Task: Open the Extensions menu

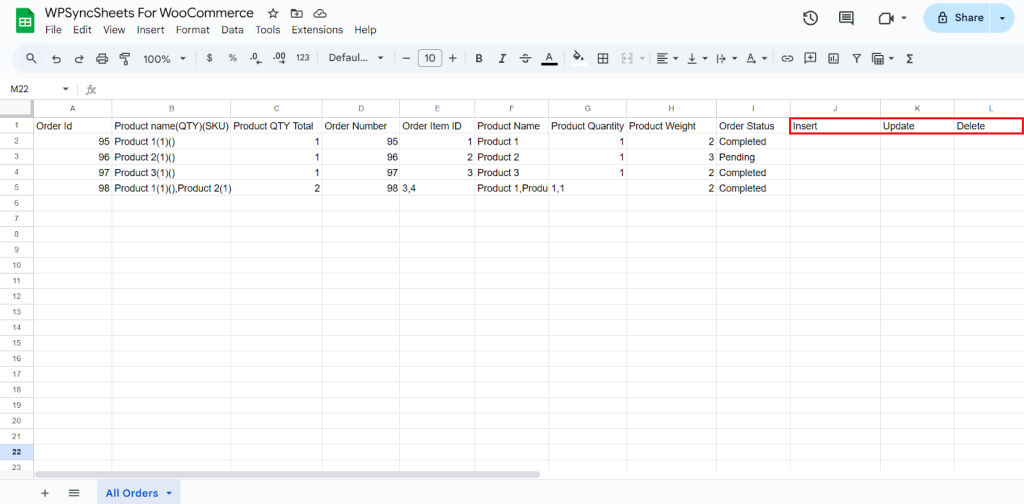Action: coord(317,29)
